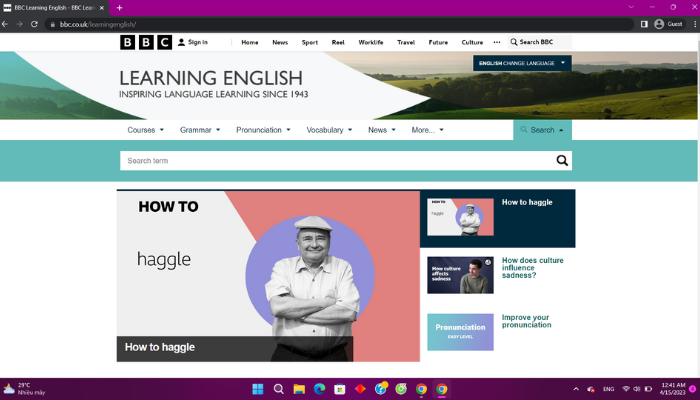The image size is (700, 400).
Task: Open the large How to haggle image
Action: (268, 276)
